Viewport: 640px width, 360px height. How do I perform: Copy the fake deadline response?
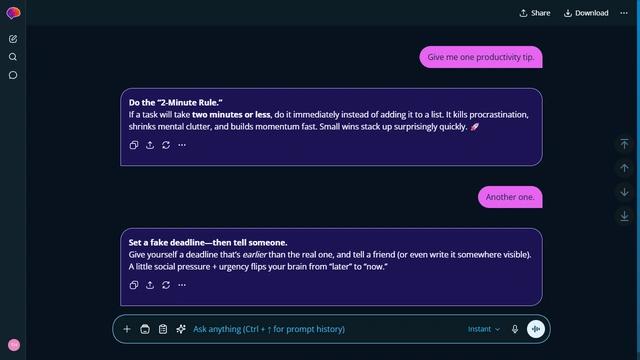pyautogui.click(x=134, y=285)
